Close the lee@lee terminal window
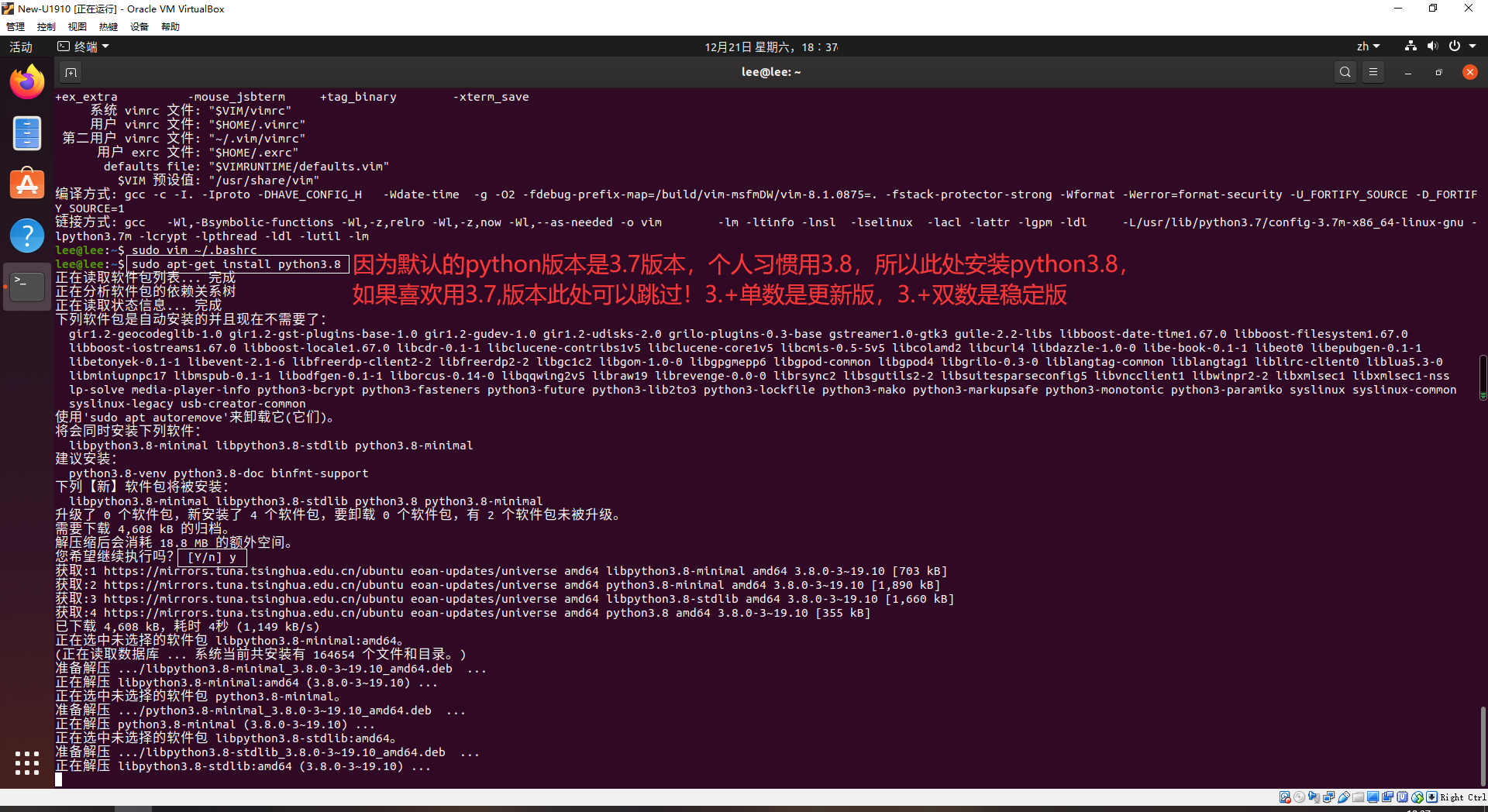 tap(1469, 72)
